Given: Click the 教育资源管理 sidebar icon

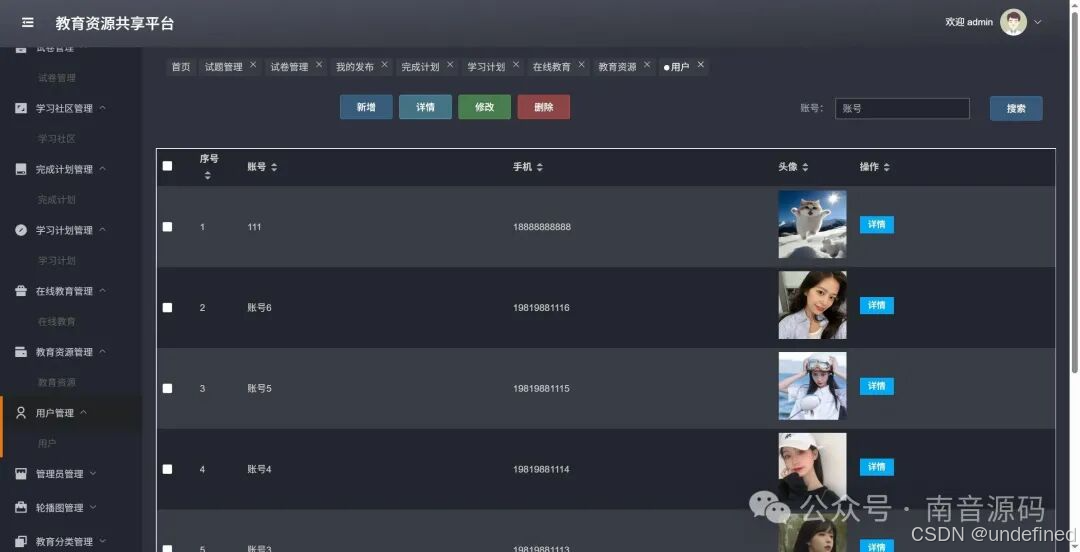Looking at the screenshot, I should (21, 351).
